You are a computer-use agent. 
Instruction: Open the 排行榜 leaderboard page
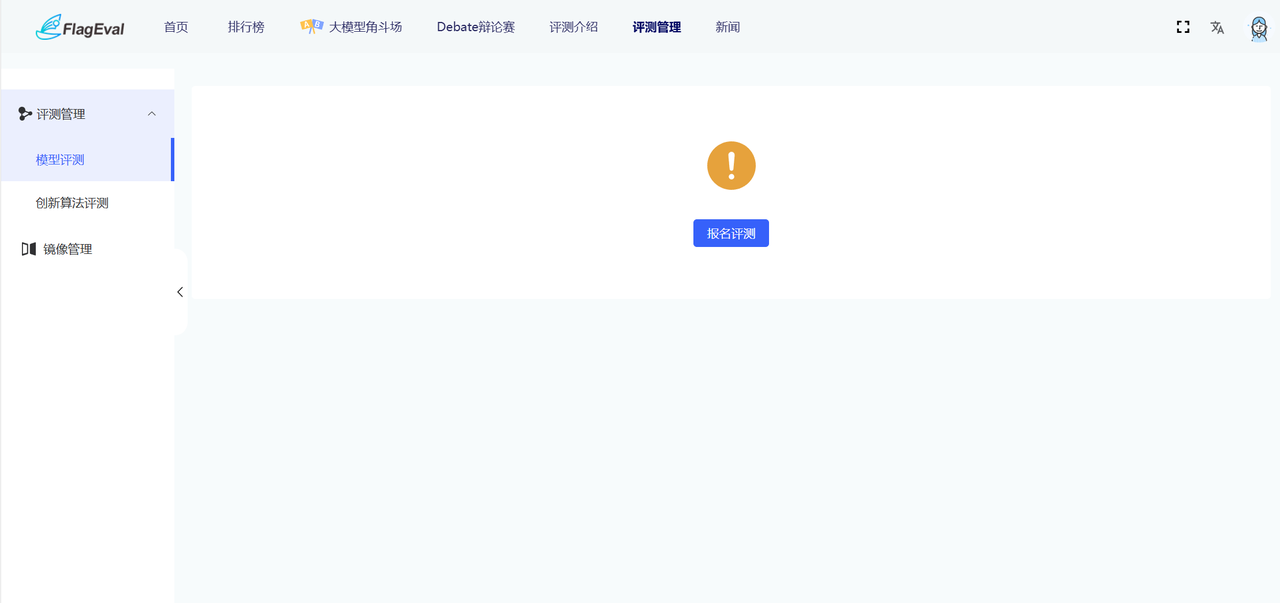246,27
